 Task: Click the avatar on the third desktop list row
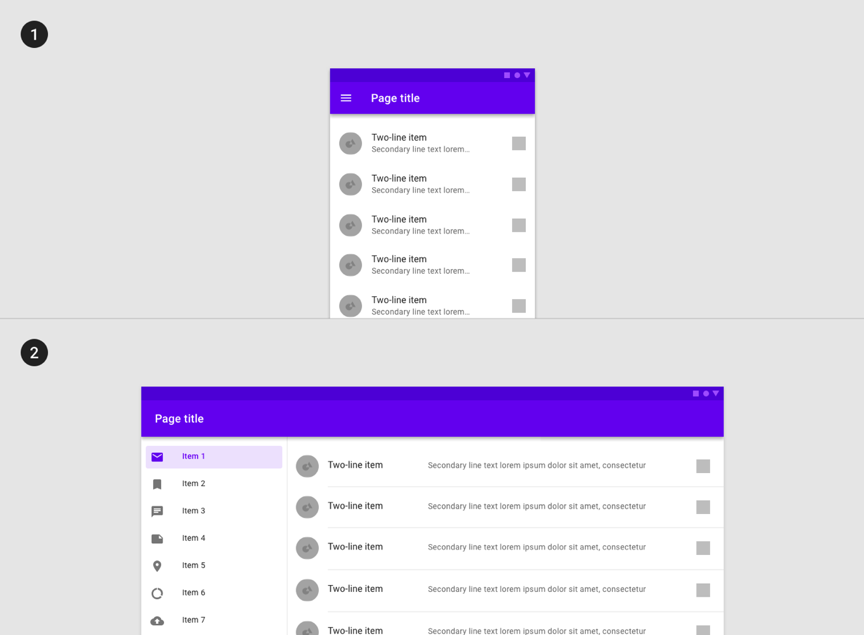tap(307, 548)
